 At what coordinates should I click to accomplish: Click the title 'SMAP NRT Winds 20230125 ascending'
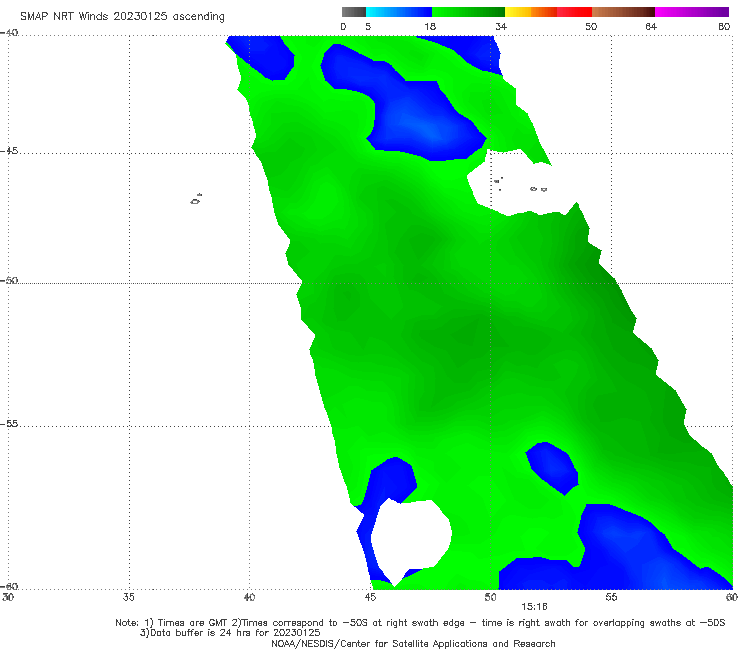tap(122, 16)
